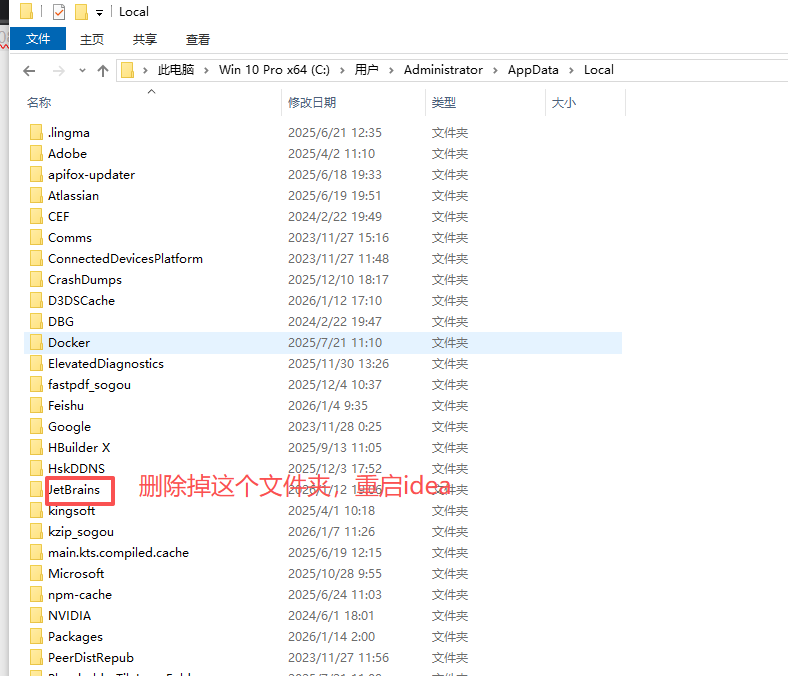Viewport: 788px width, 676px height.
Task: Navigate to Win 10 Pro x64 (C:) breadcrumb
Action: 274,70
